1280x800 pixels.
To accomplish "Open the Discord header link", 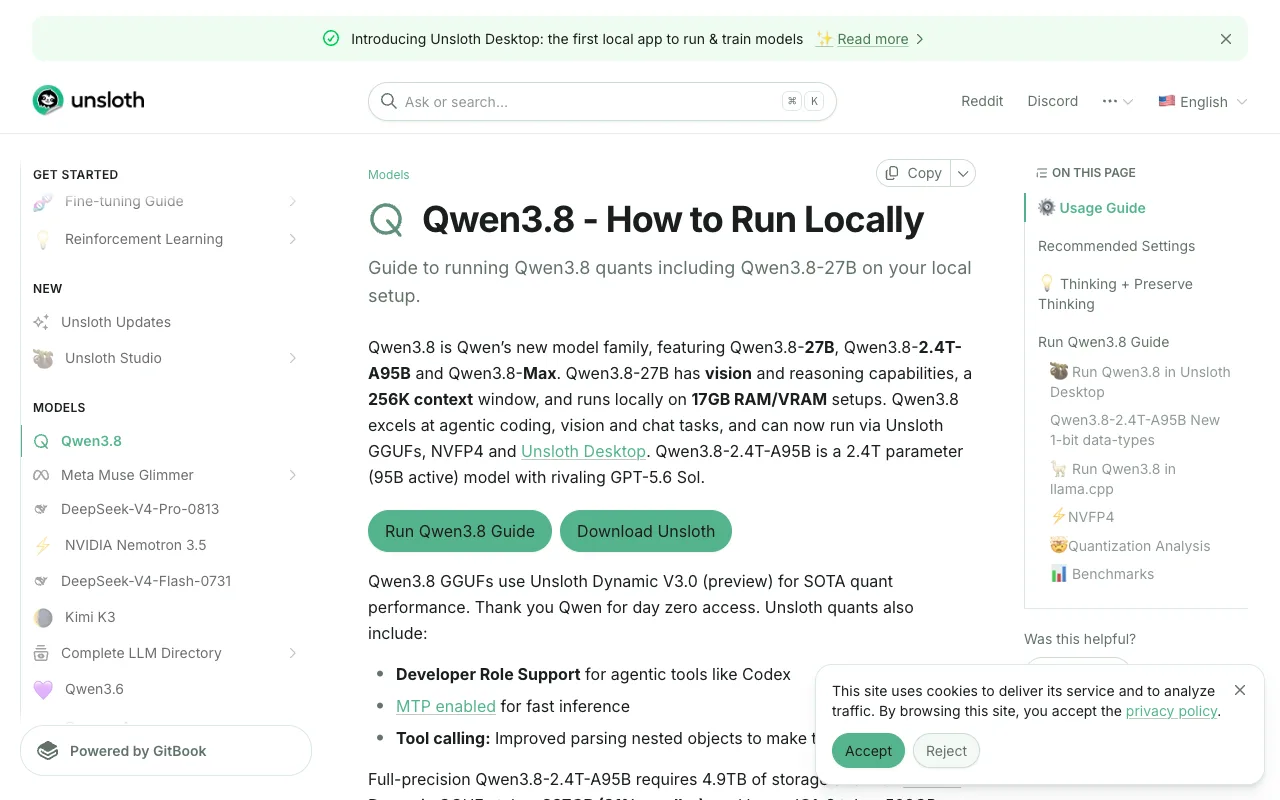I will (x=1053, y=101).
